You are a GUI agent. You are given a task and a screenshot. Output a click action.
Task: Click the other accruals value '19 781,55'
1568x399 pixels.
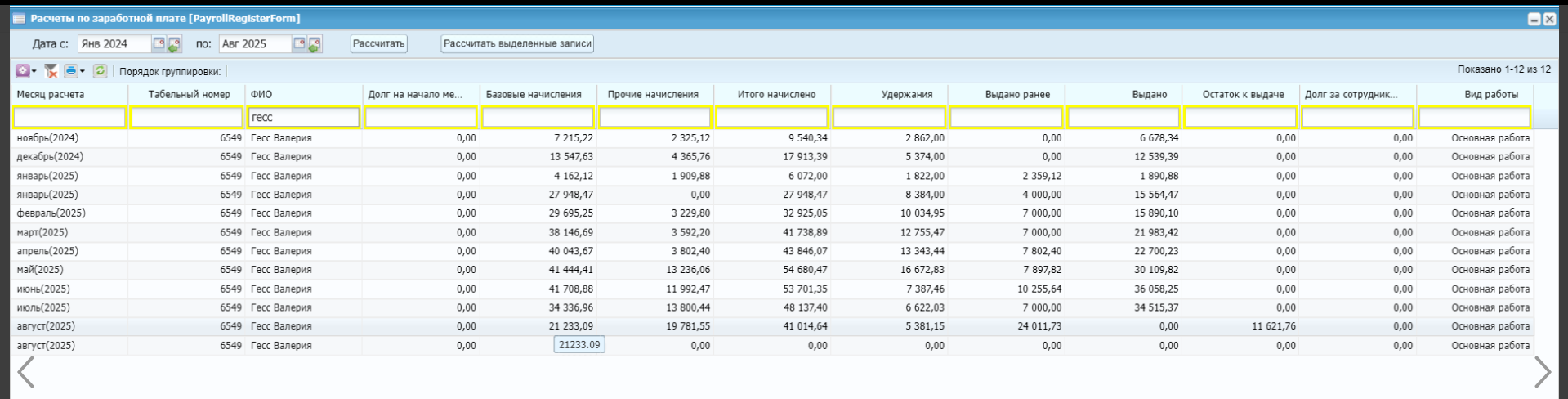[x=687, y=326]
